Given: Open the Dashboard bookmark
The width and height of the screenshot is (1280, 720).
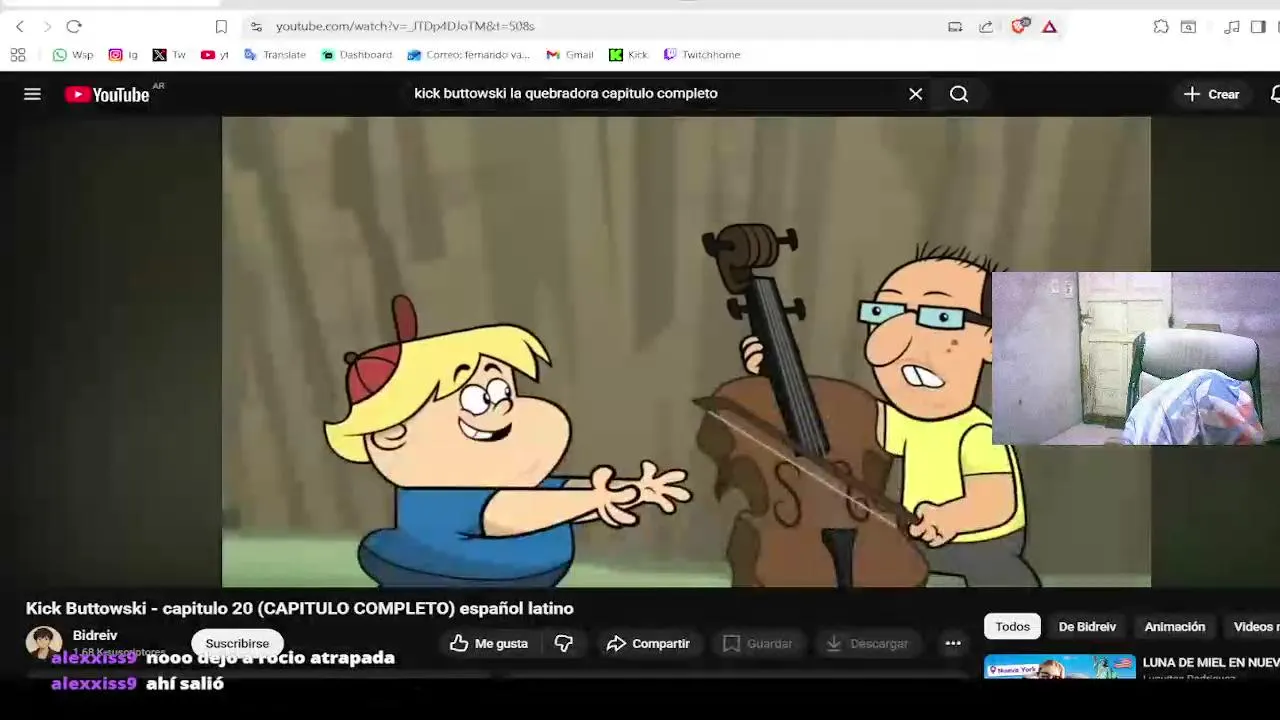Looking at the screenshot, I should click(x=357, y=55).
